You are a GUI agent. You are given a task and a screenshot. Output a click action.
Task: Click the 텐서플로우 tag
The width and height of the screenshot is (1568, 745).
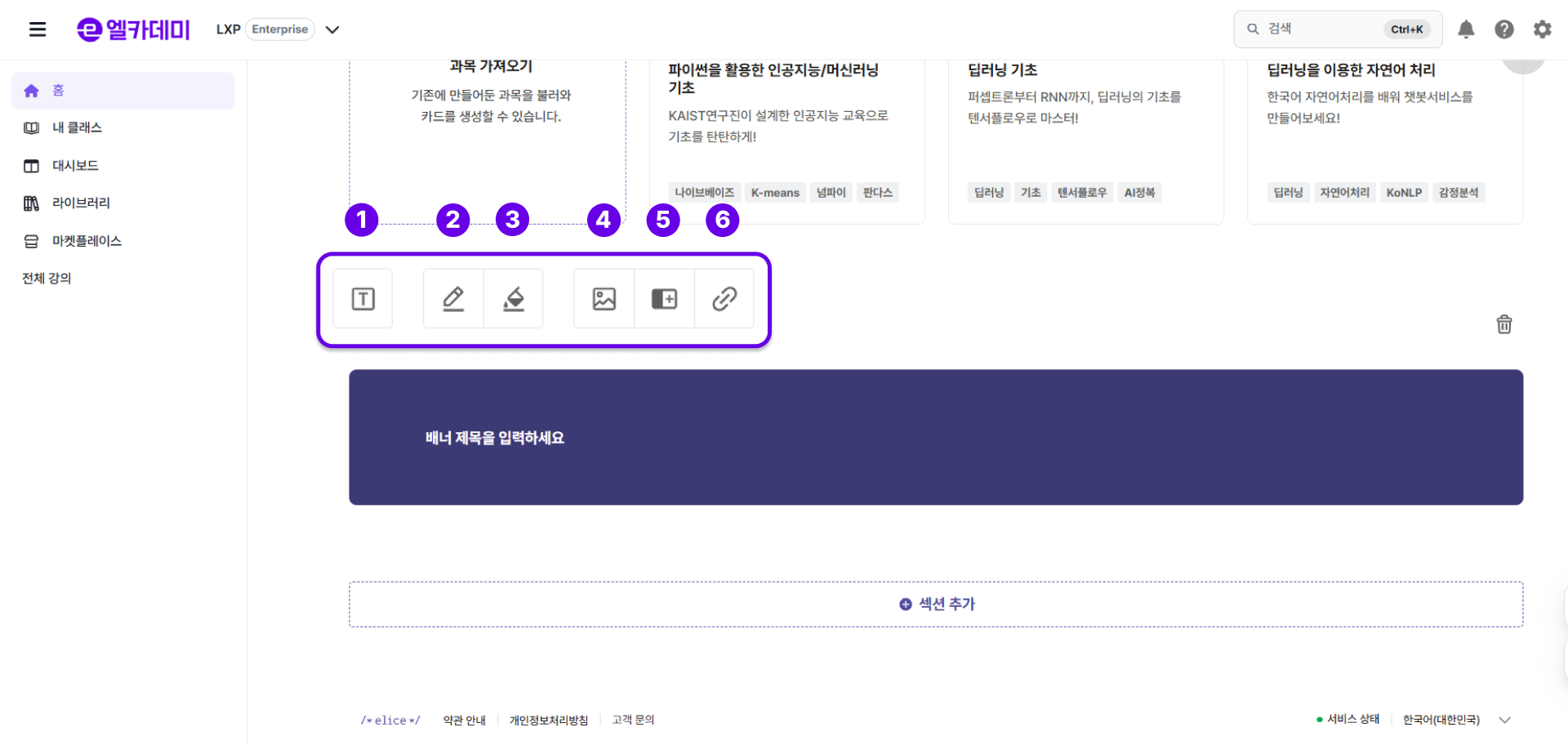click(1082, 193)
